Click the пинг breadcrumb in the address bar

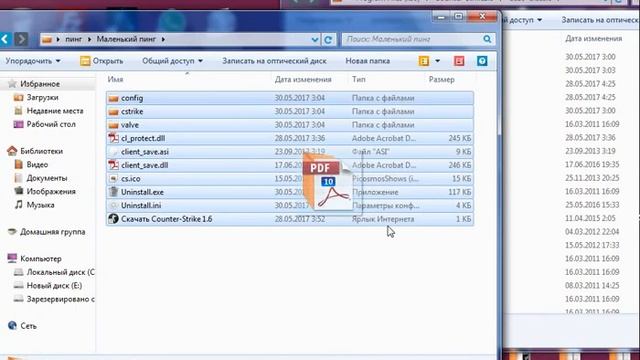click(73, 40)
